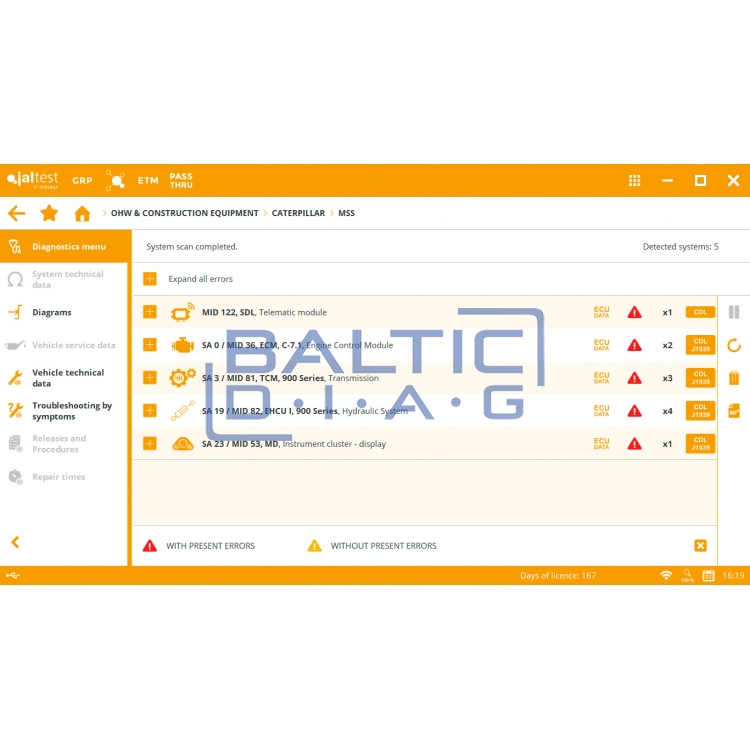Close the legend with X button

click(700, 545)
